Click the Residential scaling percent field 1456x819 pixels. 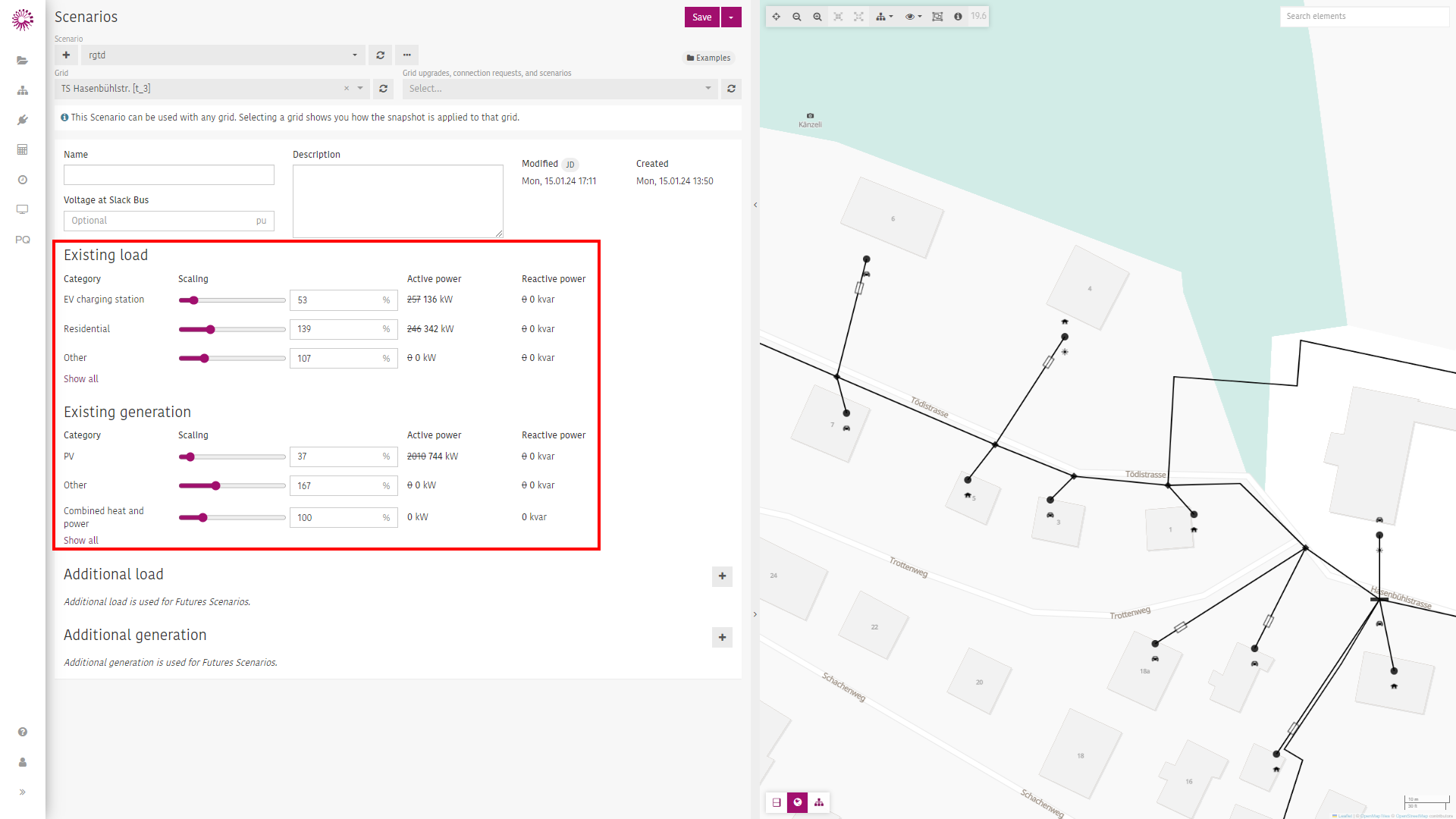[344, 329]
